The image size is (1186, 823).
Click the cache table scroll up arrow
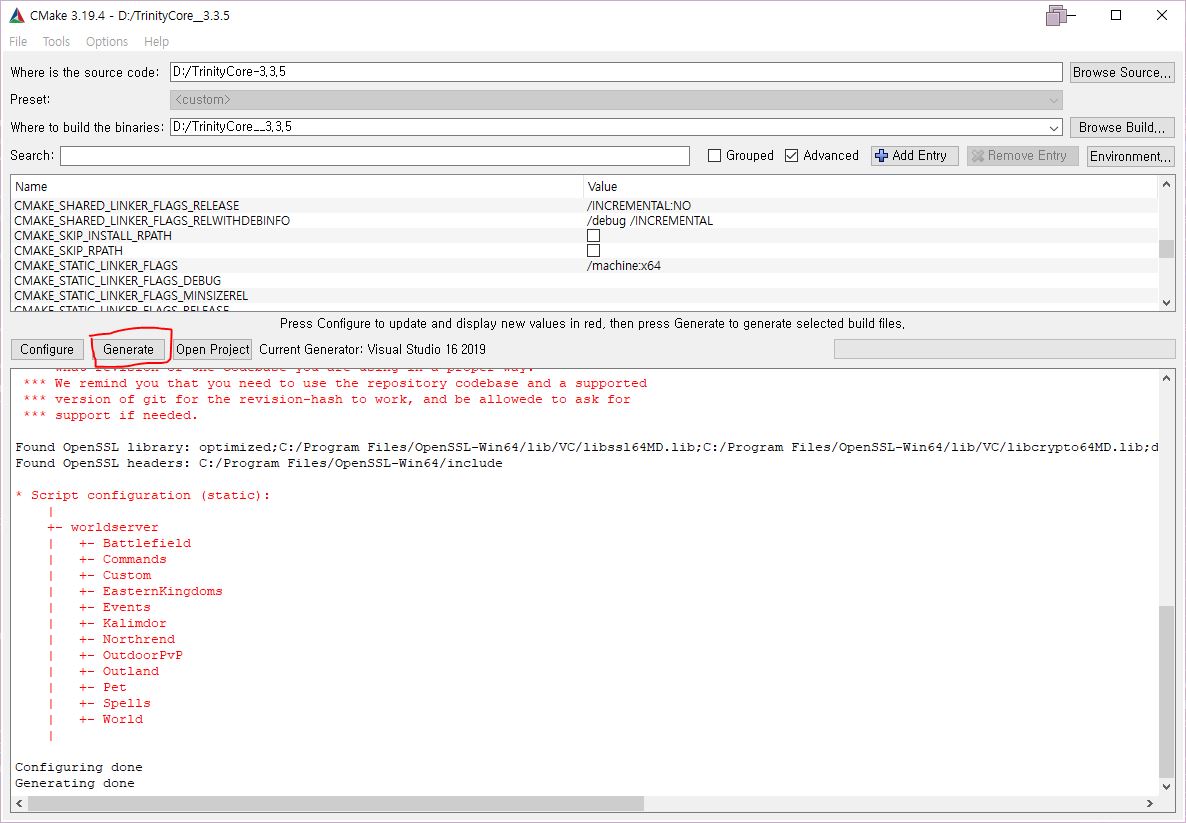coord(1166,184)
